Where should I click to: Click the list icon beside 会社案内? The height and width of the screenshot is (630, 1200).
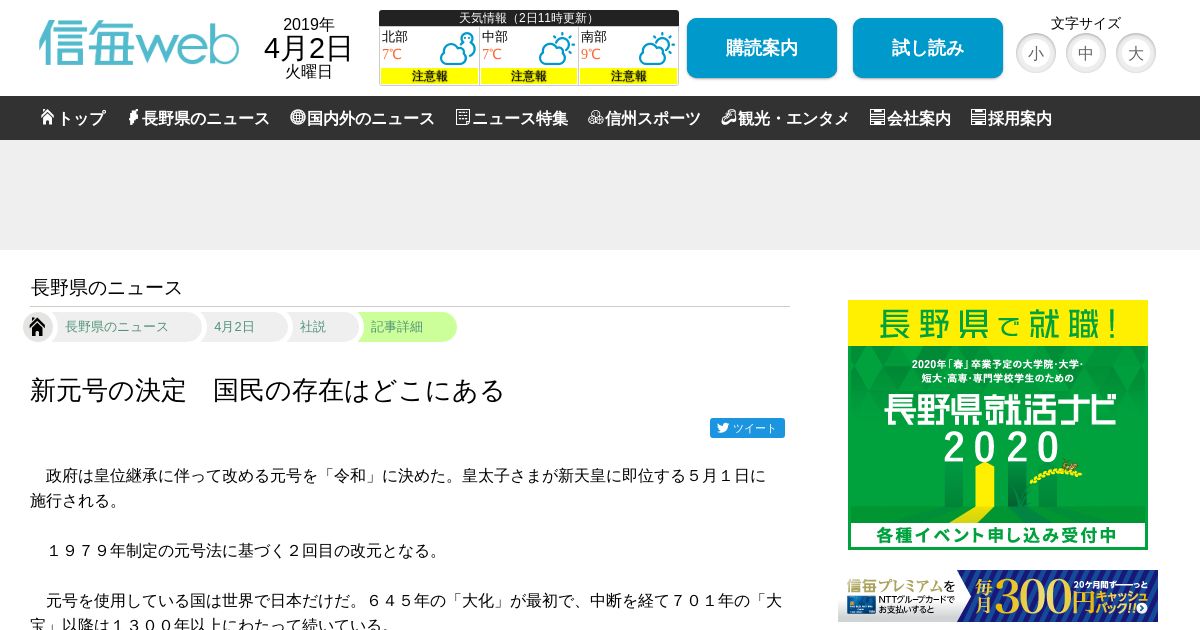(x=877, y=117)
